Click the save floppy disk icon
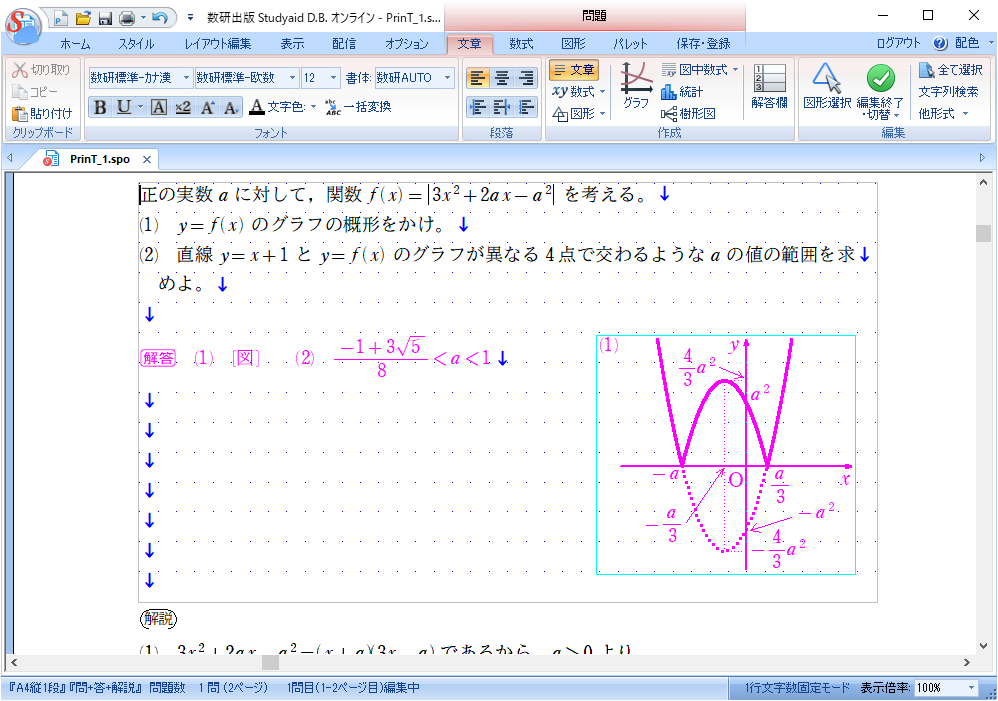 point(104,18)
